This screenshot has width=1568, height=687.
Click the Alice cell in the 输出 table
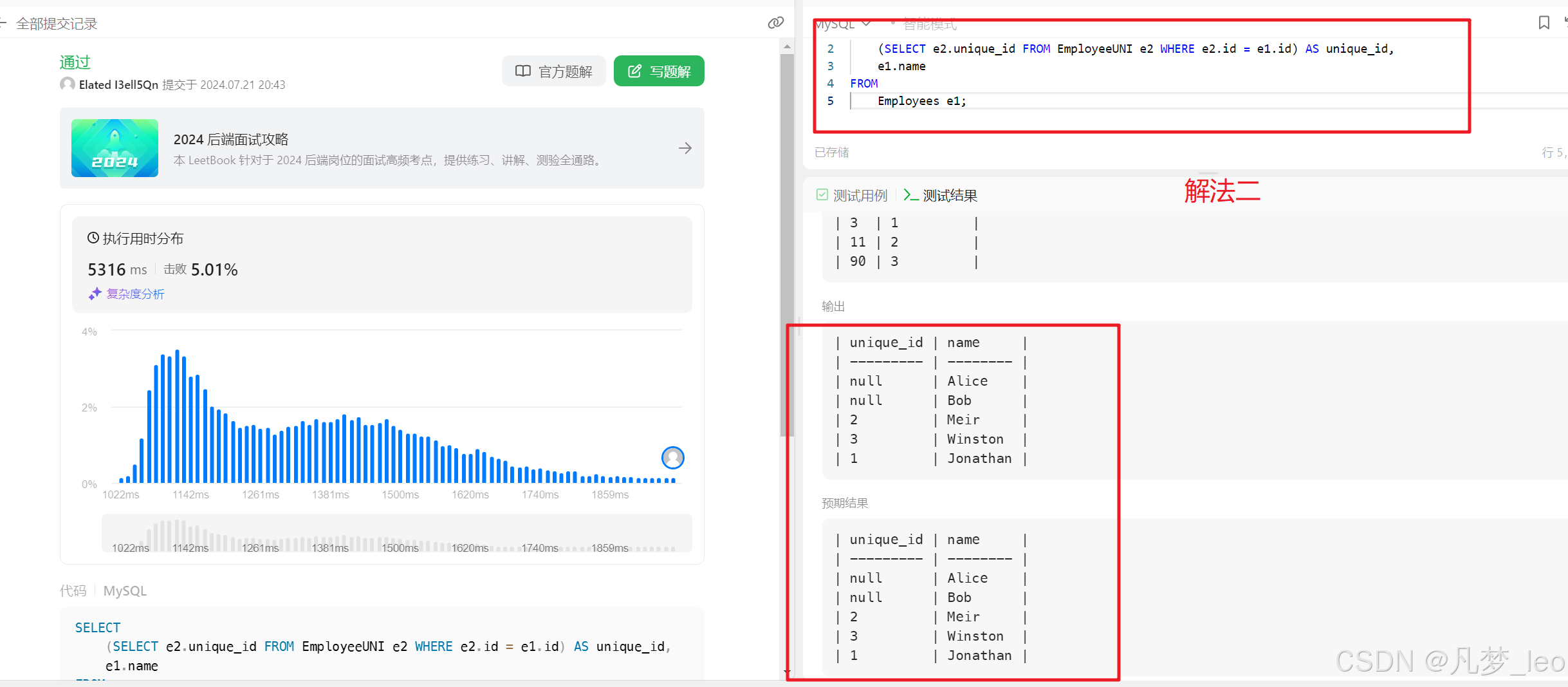(x=967, y=381)
